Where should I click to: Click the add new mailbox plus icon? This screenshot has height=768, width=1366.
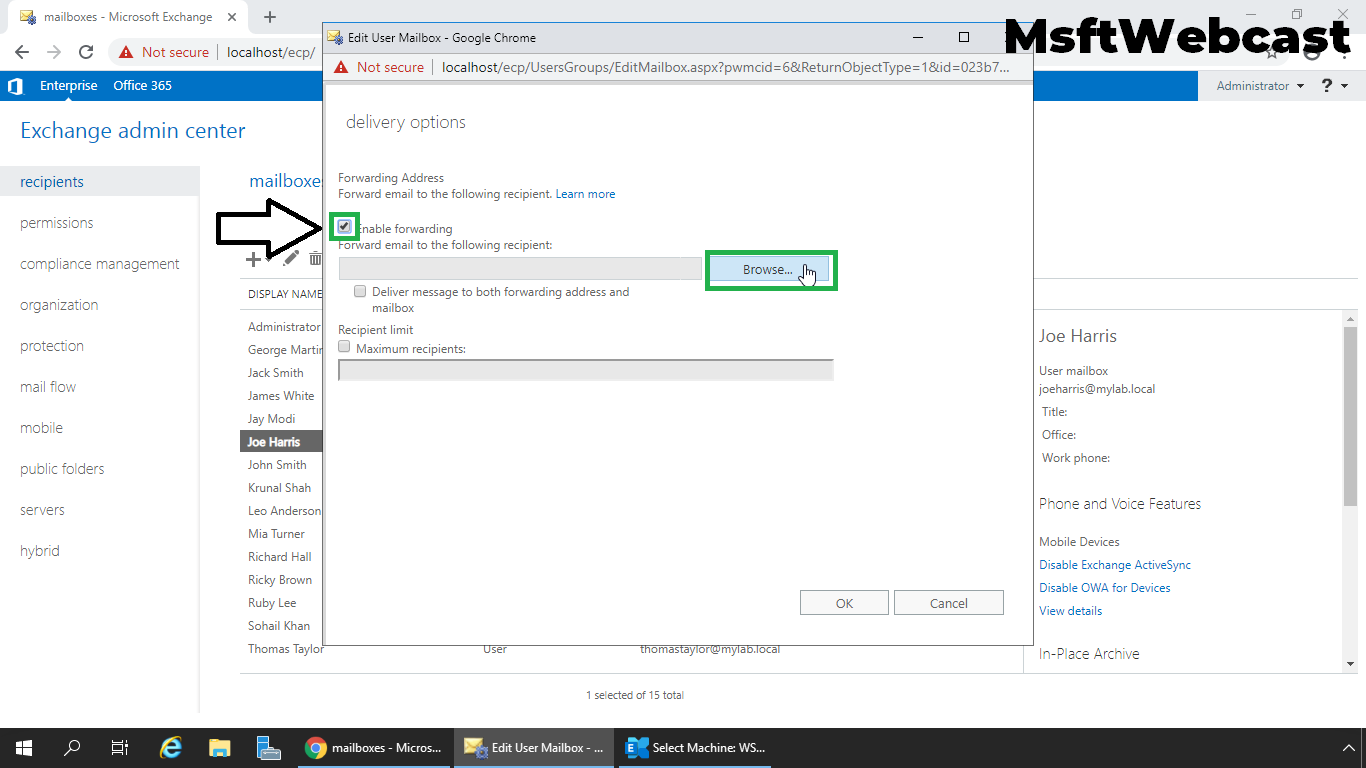click(253, 259)
